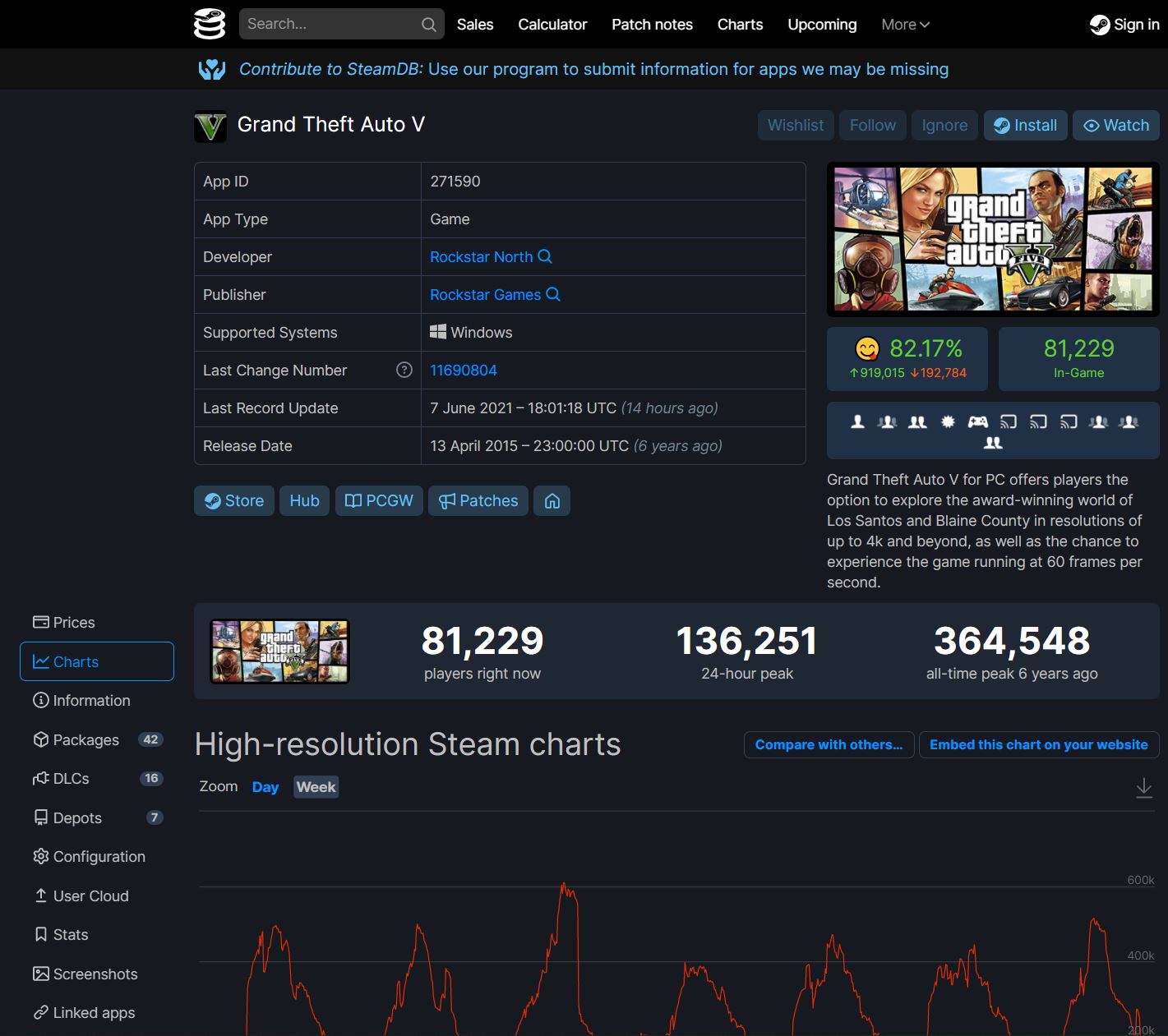Open the Patches button
This screenshot has width=1168, height=1036.
click(x=478, y=500)
